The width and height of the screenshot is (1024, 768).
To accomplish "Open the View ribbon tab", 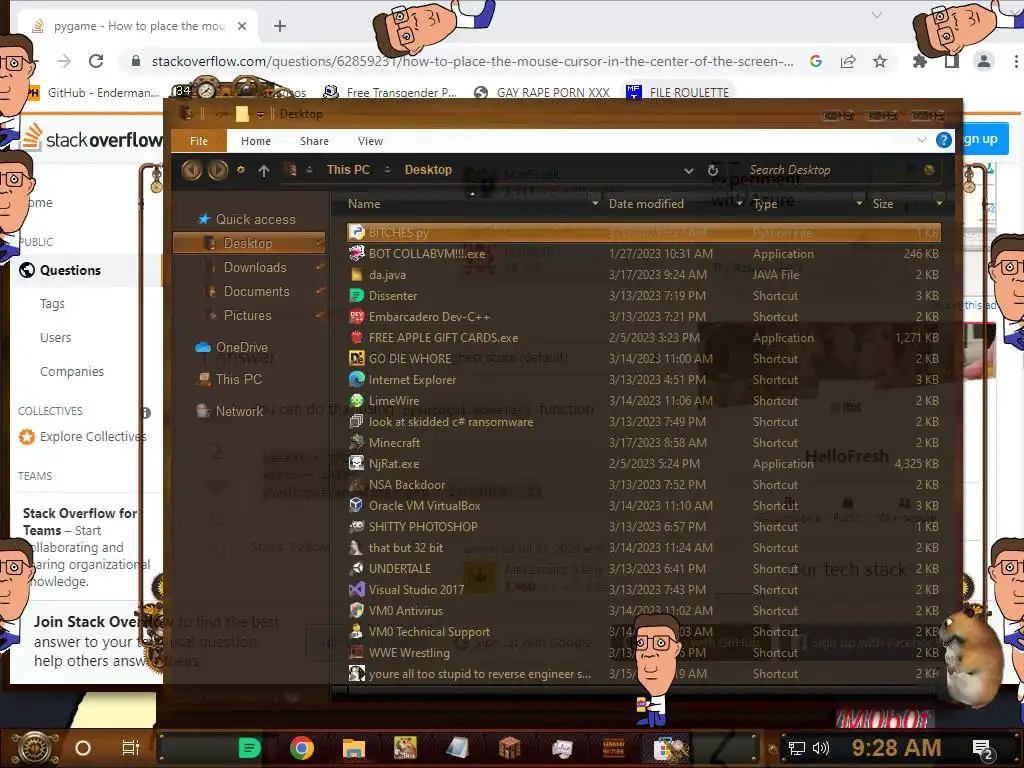I will [370, 141].
